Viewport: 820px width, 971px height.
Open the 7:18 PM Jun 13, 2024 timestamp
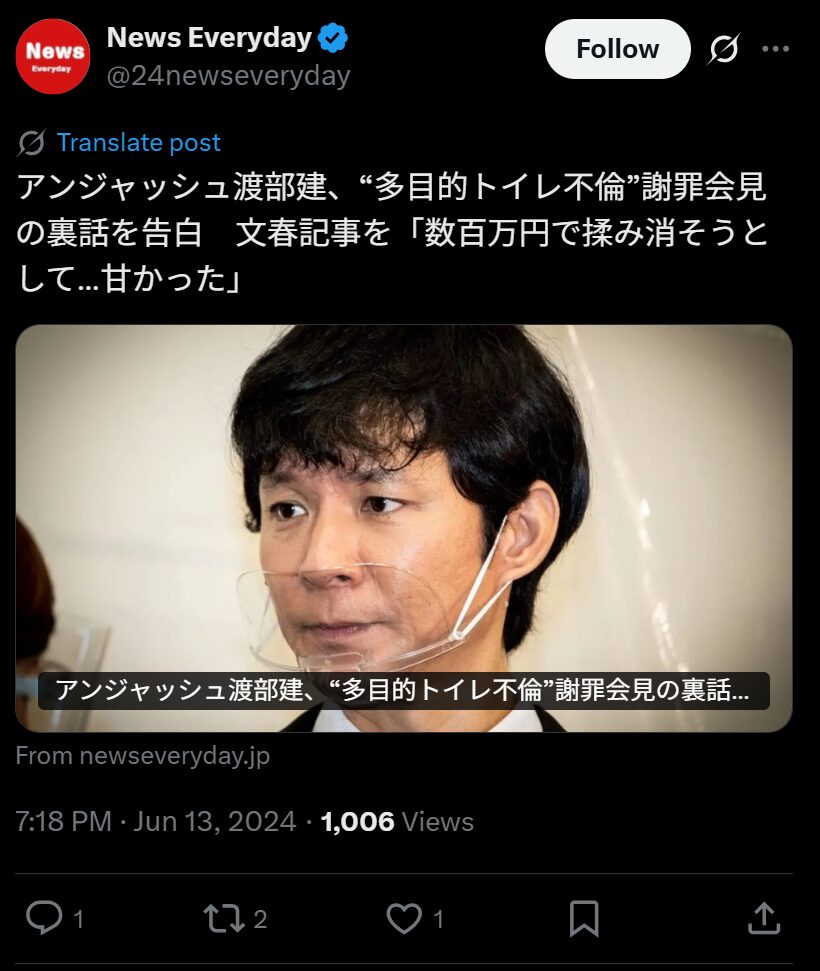(x=155, y=822)
